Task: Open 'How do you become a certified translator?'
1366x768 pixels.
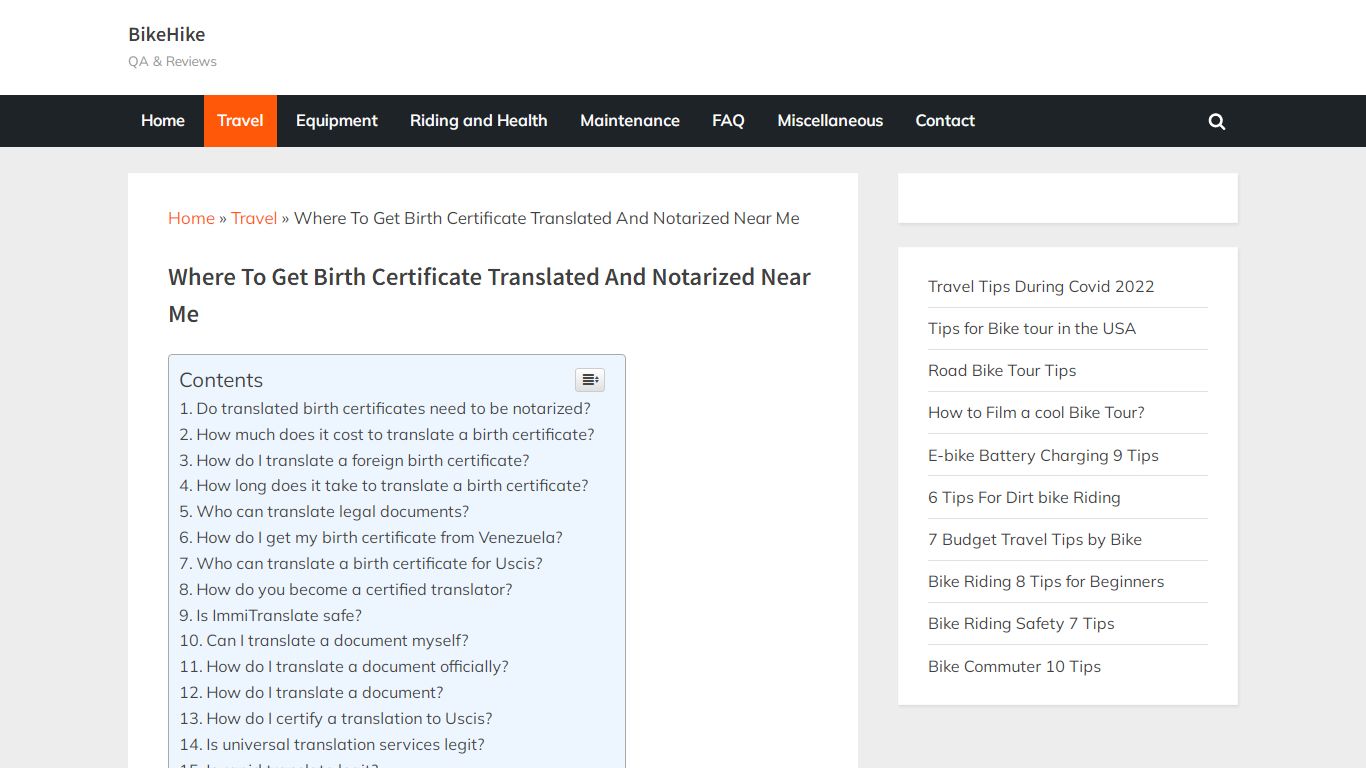Action: (x=346, y=589)
